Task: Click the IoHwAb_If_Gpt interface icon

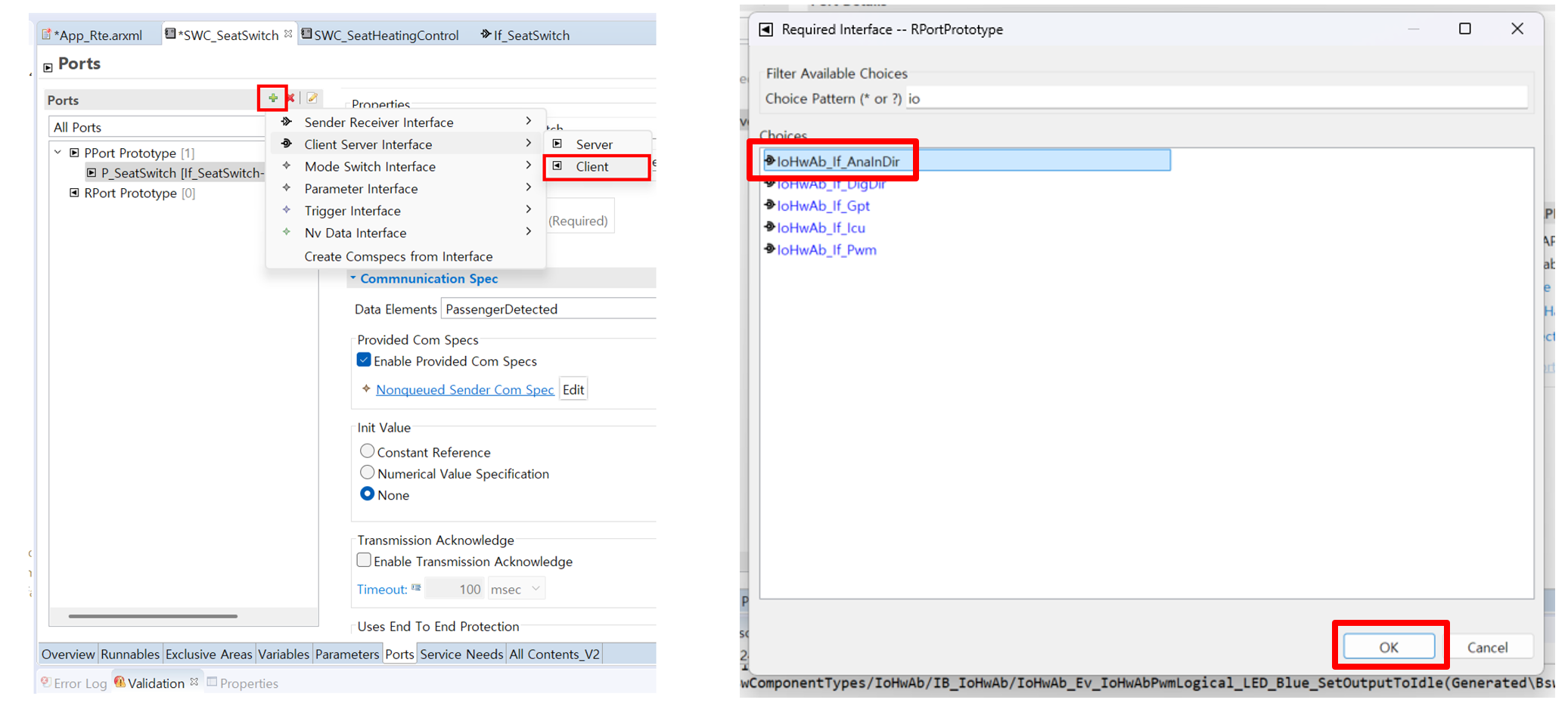Action: [x=769, y=205]
